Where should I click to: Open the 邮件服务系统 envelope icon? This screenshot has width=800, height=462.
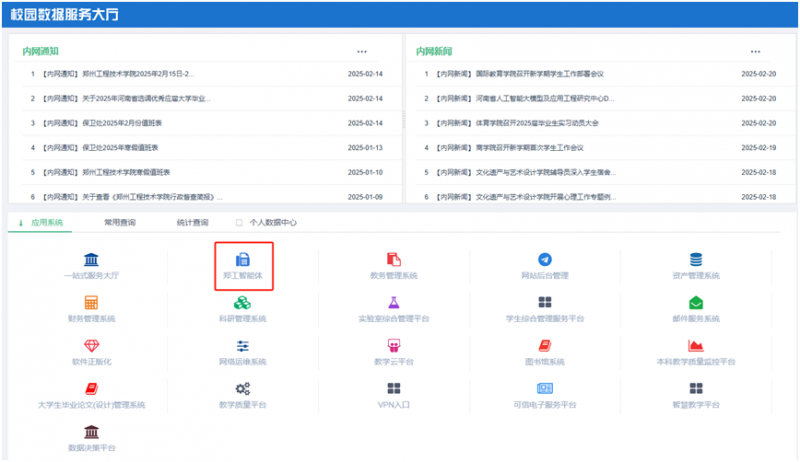click(695, 303)
